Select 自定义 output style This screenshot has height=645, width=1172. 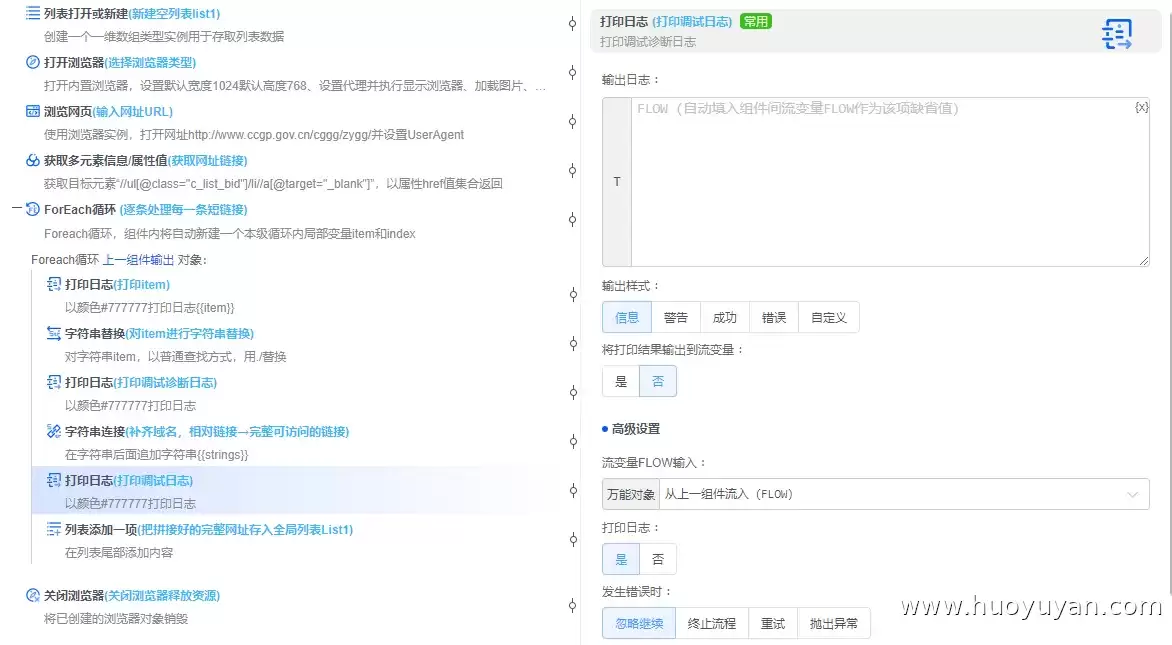click(x=829, y=318)
